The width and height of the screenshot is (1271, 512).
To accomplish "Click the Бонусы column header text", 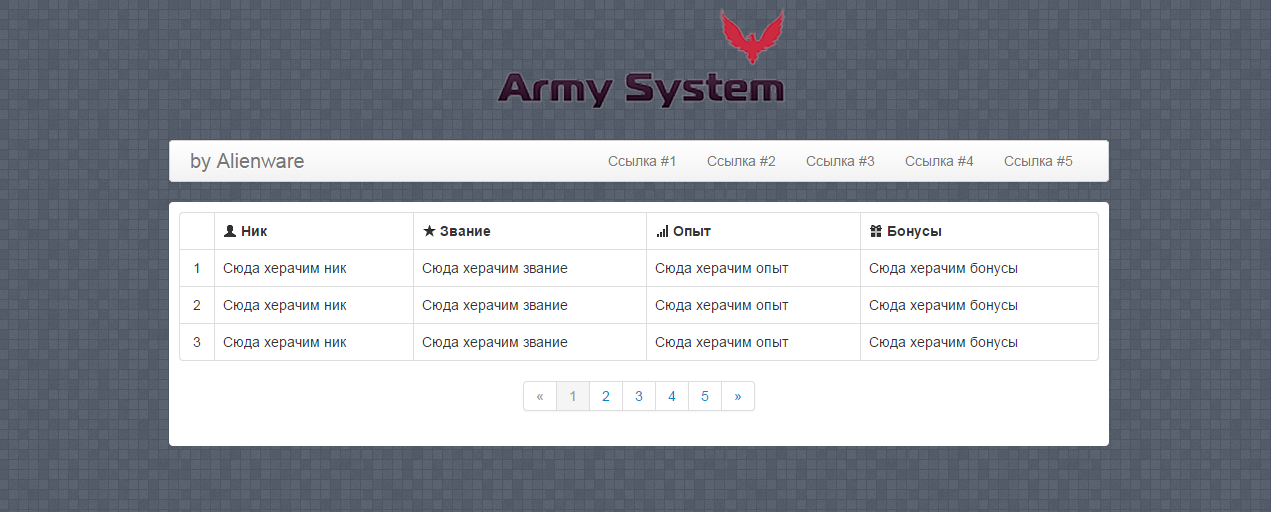I will click(x=914, y=231).
